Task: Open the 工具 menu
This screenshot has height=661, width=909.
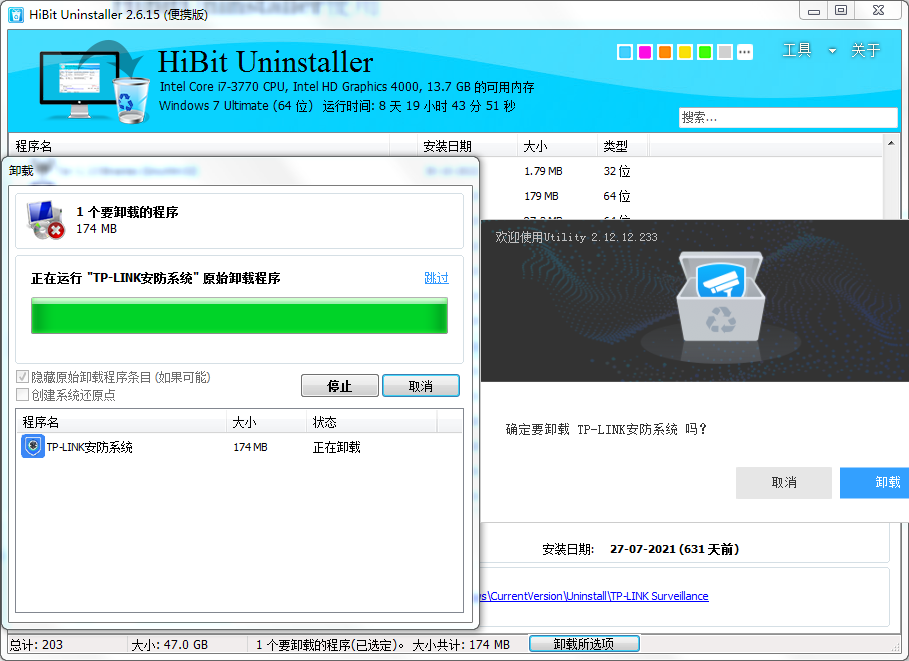Action: 796,51
